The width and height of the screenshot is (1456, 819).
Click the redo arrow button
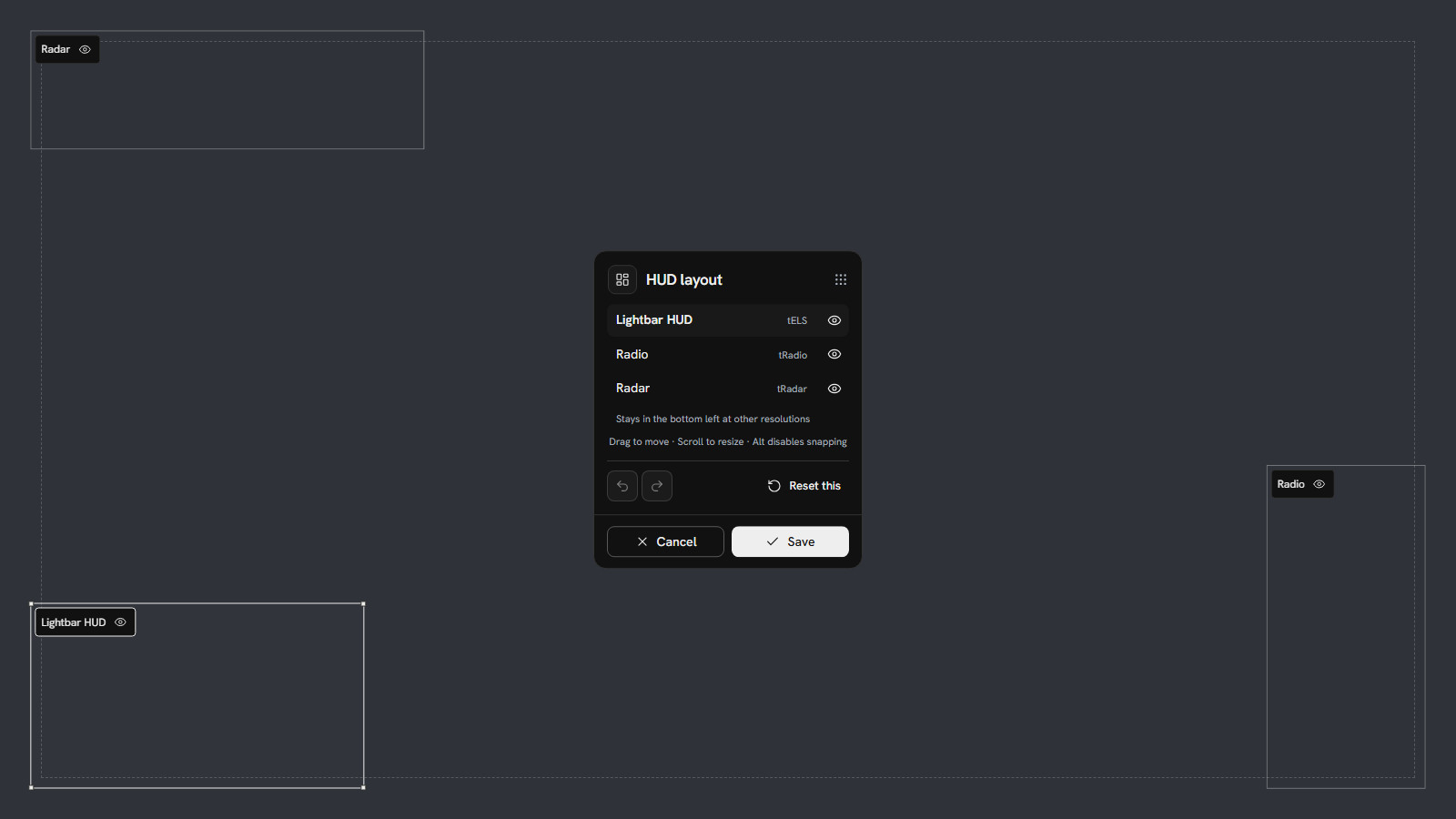tap(657, 486)
